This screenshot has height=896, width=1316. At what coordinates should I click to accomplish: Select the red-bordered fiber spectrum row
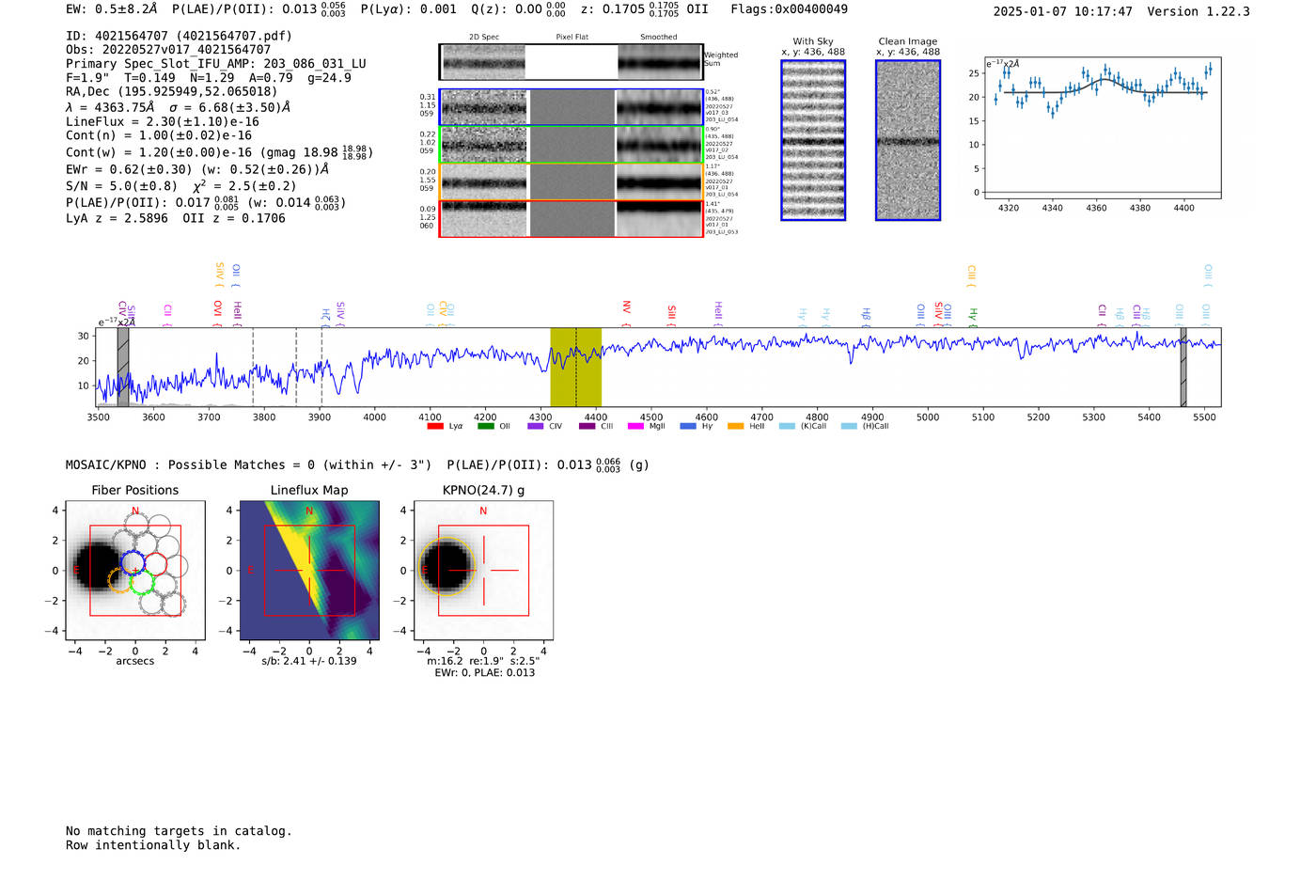tap(572, 218)
